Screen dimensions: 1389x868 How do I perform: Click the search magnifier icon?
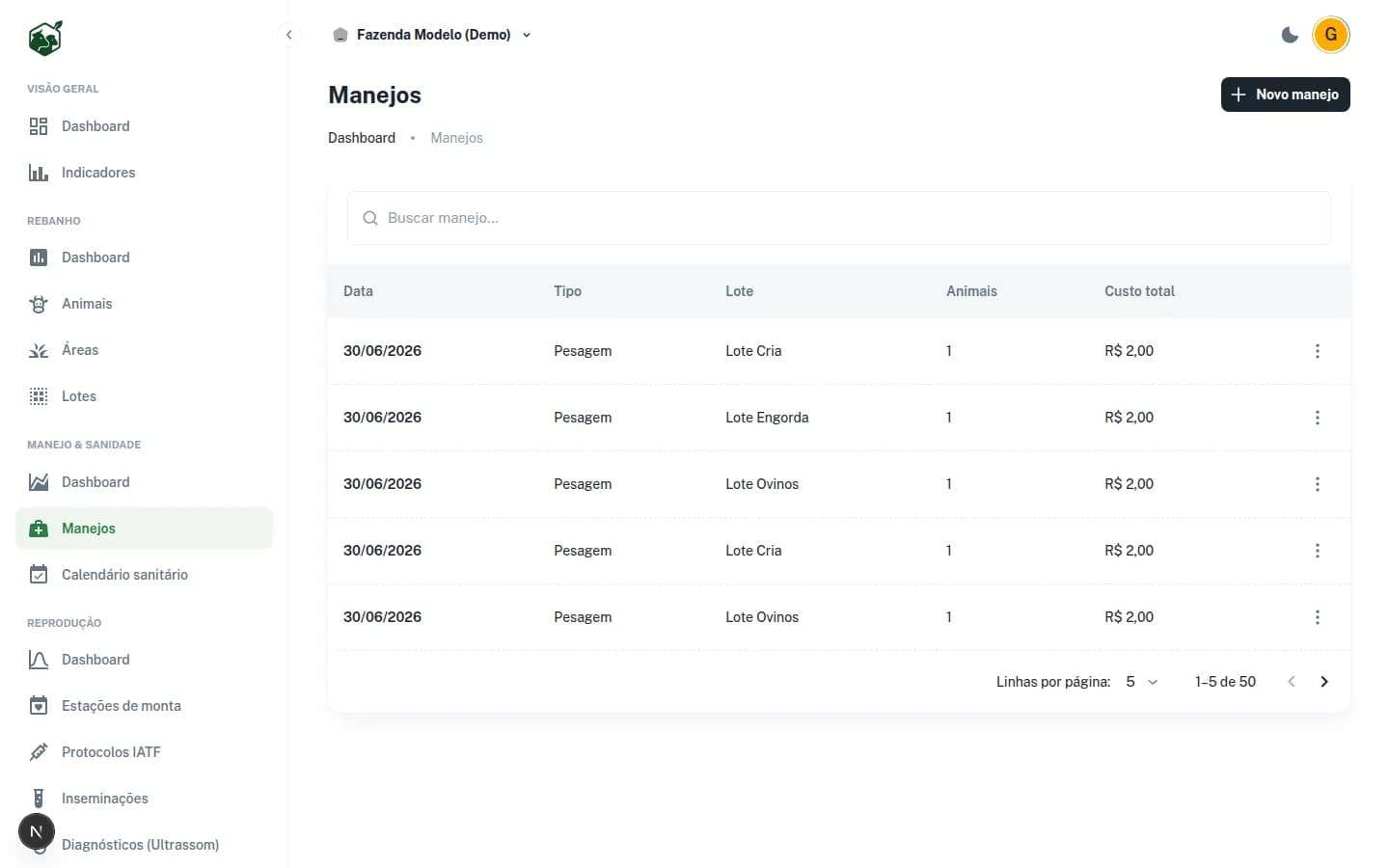pos(369,218)
